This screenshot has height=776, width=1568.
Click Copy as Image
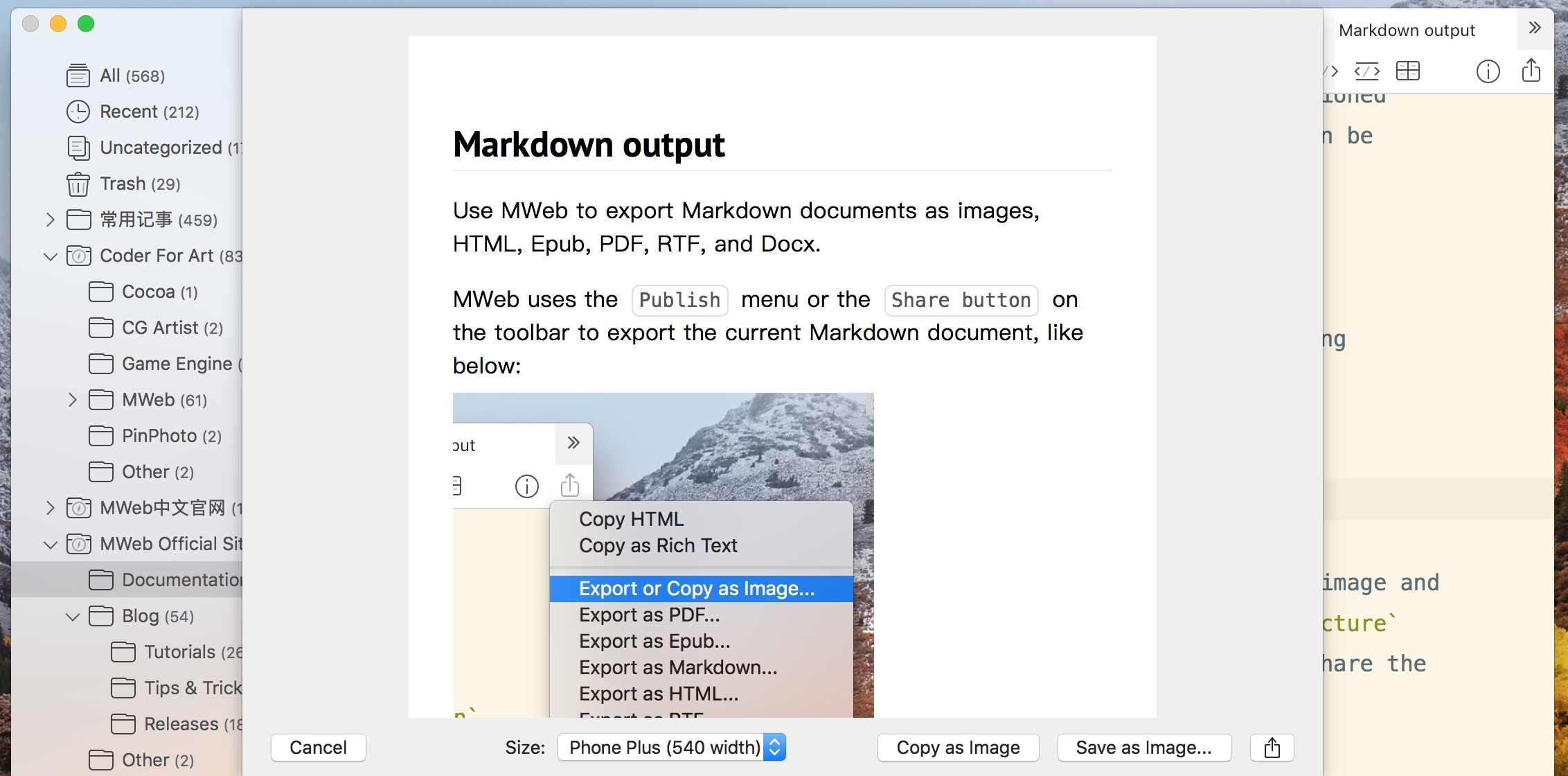[958, 747]
